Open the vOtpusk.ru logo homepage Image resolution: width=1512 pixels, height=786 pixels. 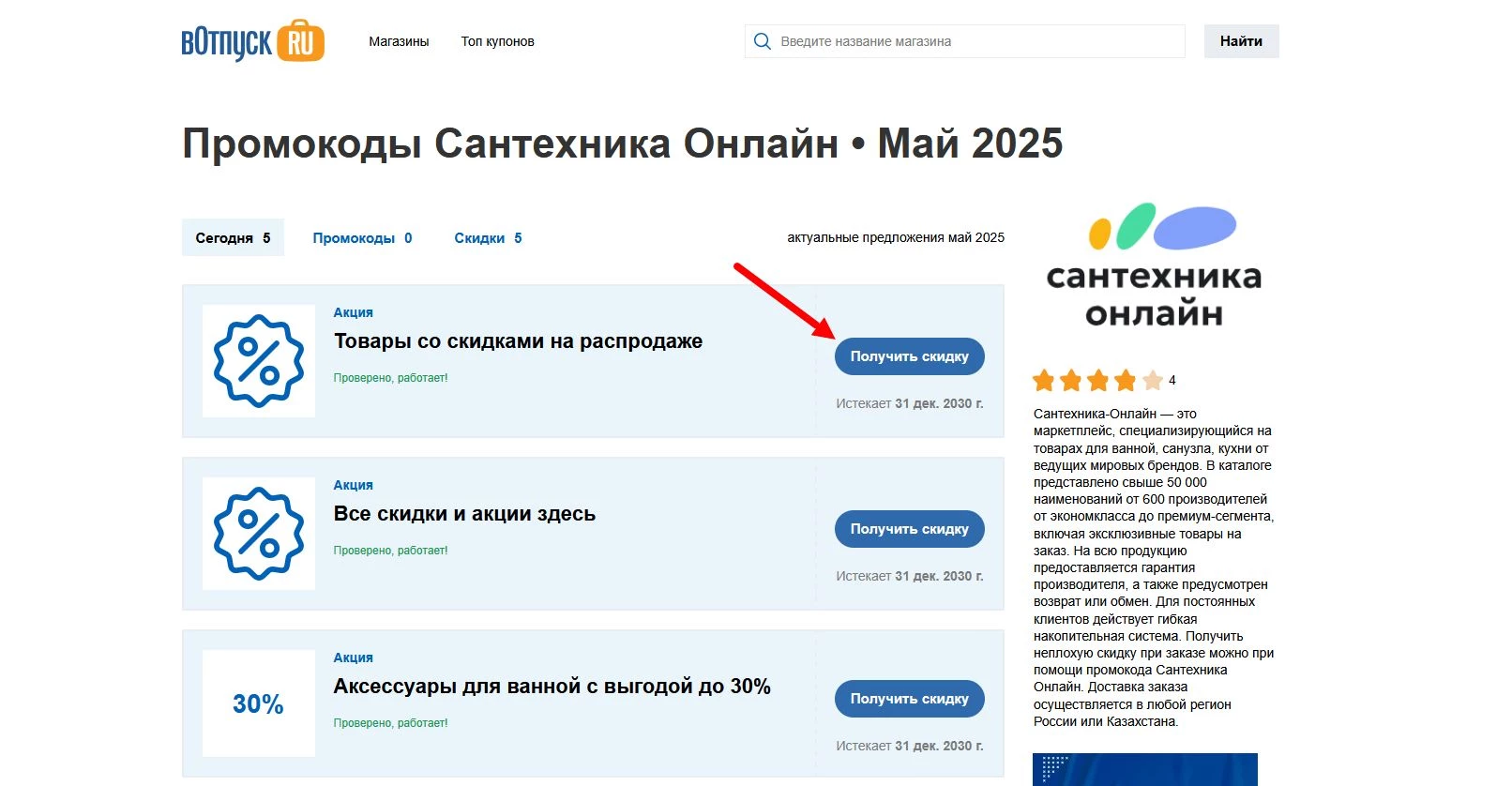252,41
